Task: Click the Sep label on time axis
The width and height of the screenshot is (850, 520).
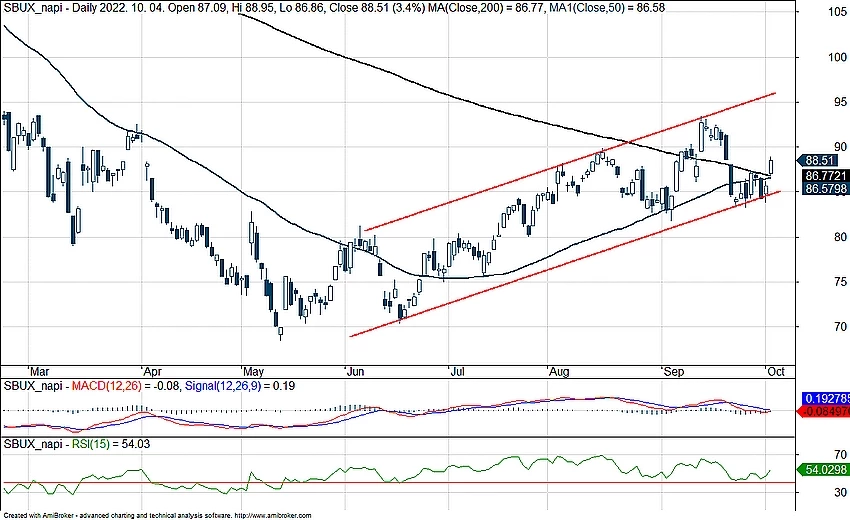Action: [x=674, y=372]
